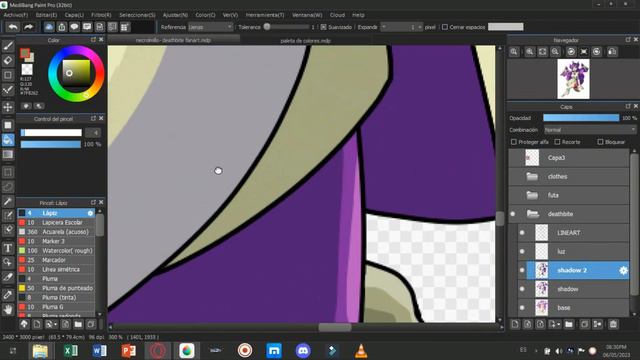This screenshot has width=640, height=360.
Task: Click the Navigator rotate right icon
Action: (x=597, y=52)
